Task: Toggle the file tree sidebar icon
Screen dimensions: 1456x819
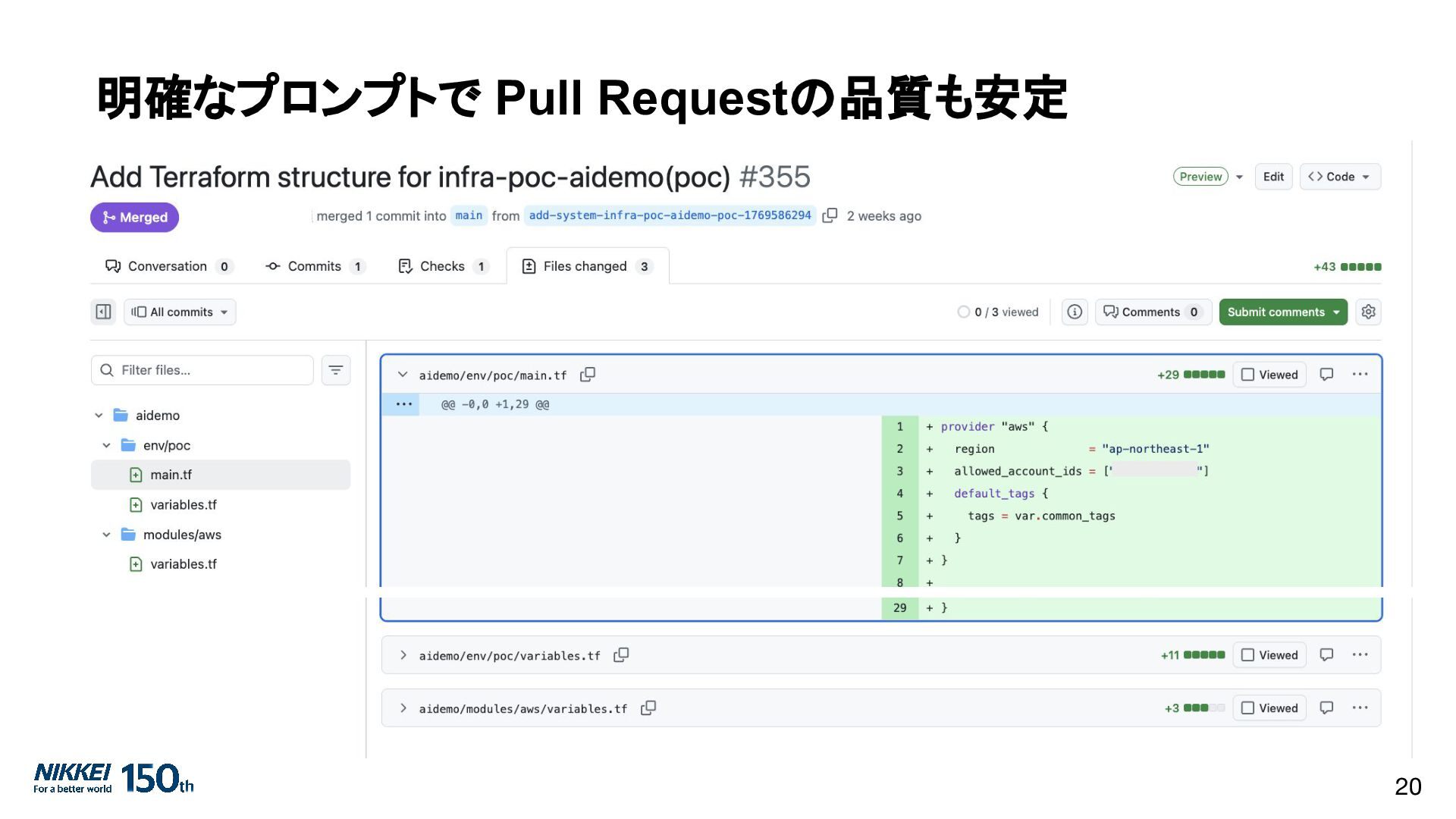Action: click(x=103, y=312)
